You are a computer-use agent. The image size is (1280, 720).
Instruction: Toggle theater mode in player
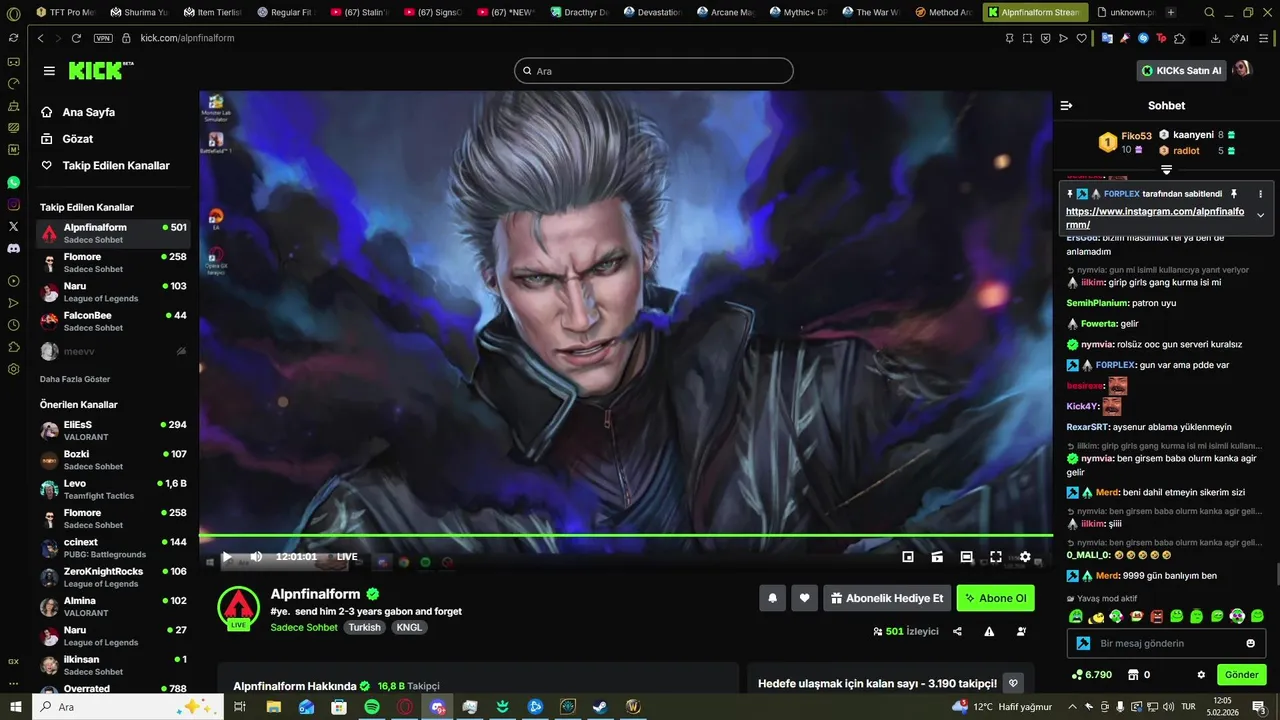pyautogui.click(x=966, y=557)
